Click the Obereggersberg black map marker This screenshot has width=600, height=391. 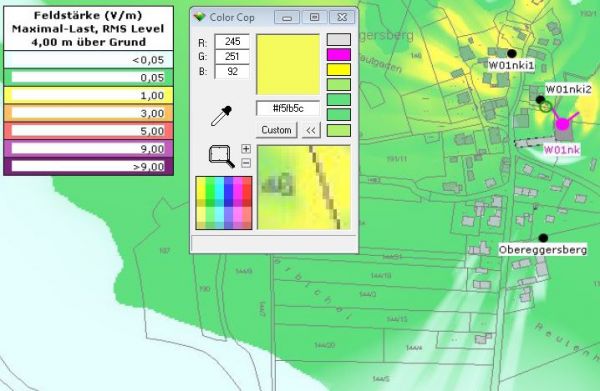click(x=543, y=238)
